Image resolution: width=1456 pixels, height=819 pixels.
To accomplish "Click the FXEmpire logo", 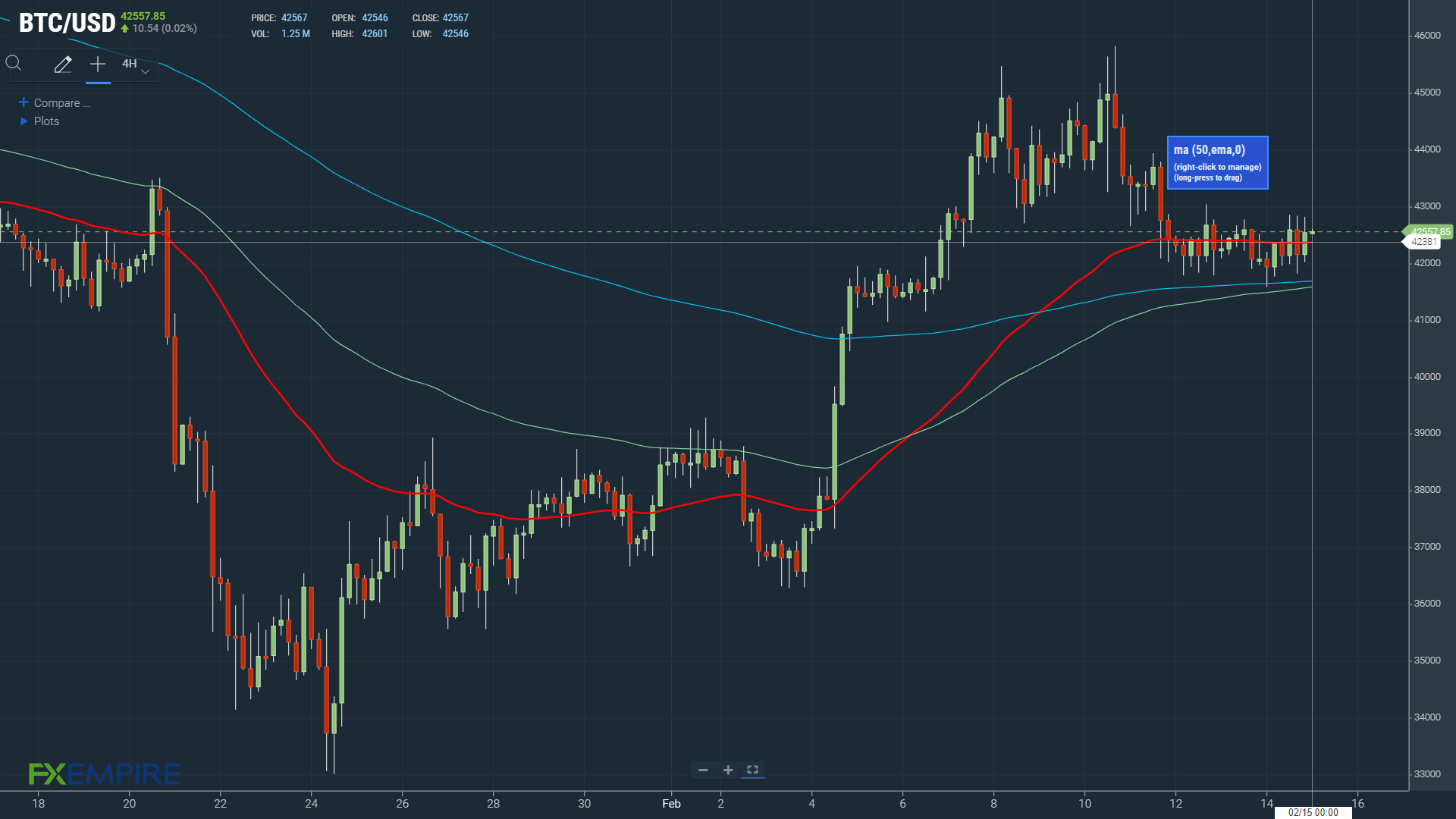I will pos(105,773).
